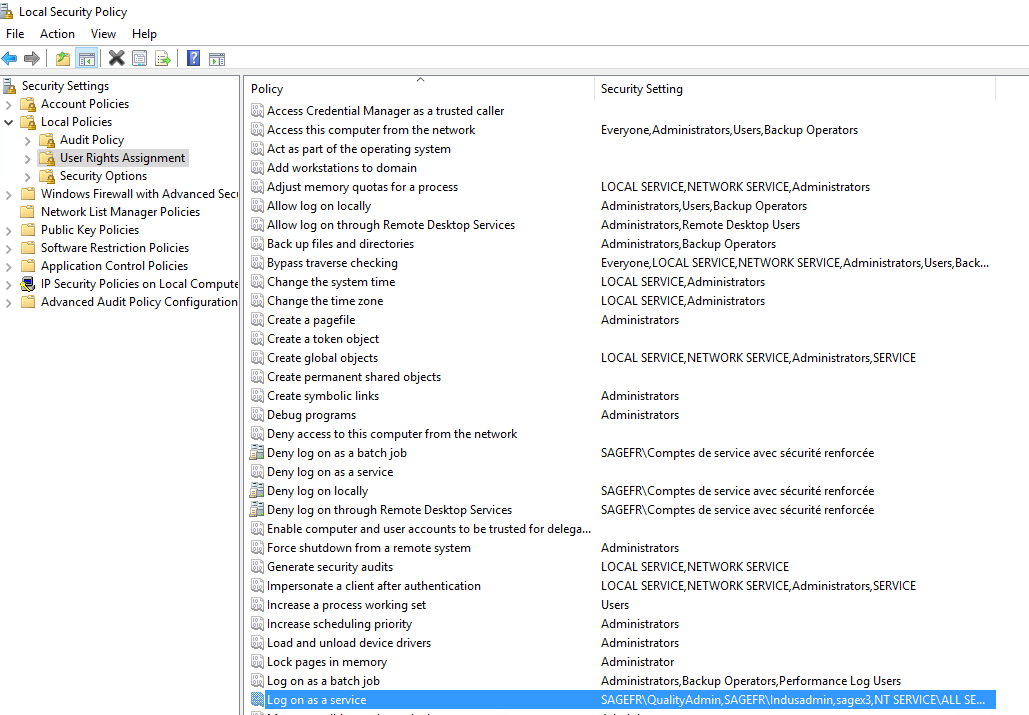This screenshot has height=715, width=1029.
Task: Select Advanced Audit Policy Configuration tree item
Action: click(139, 302)
